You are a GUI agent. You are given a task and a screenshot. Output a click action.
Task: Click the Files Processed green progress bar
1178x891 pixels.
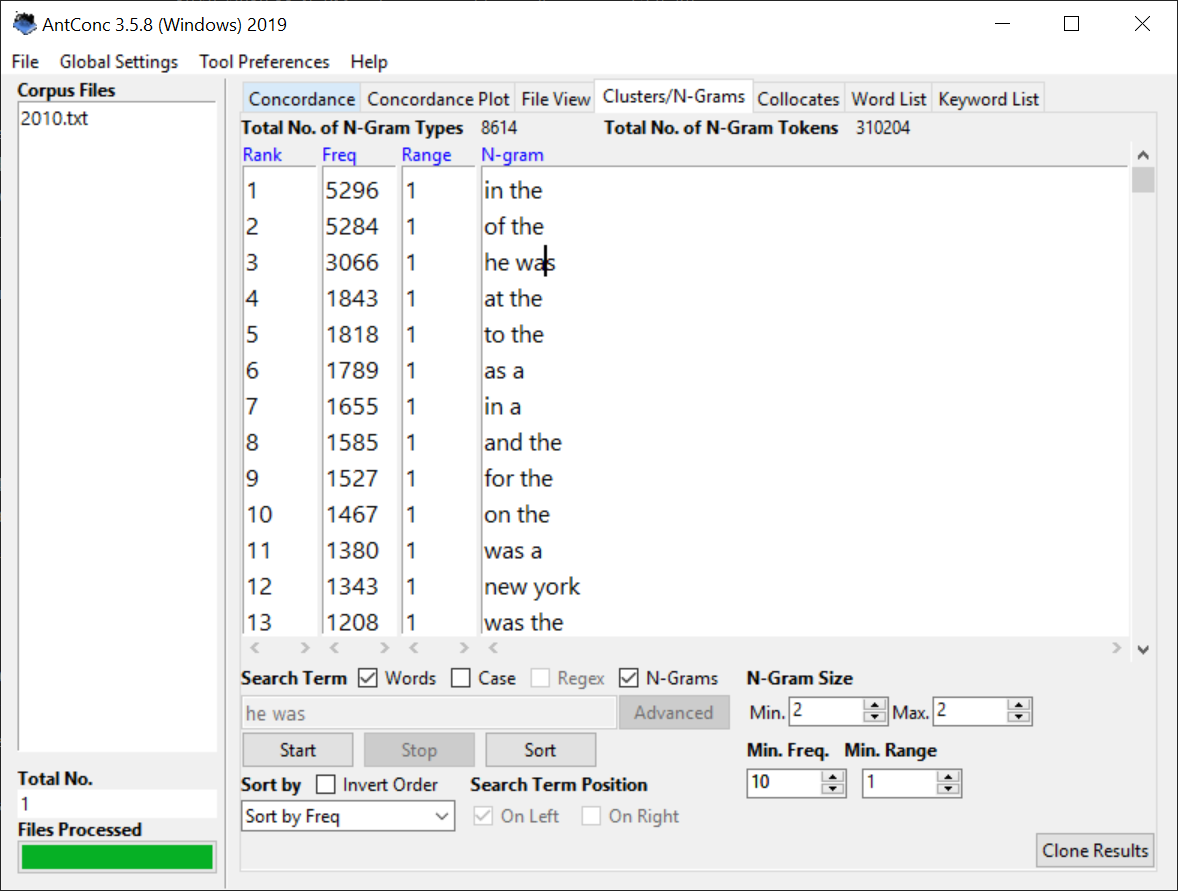117,856
